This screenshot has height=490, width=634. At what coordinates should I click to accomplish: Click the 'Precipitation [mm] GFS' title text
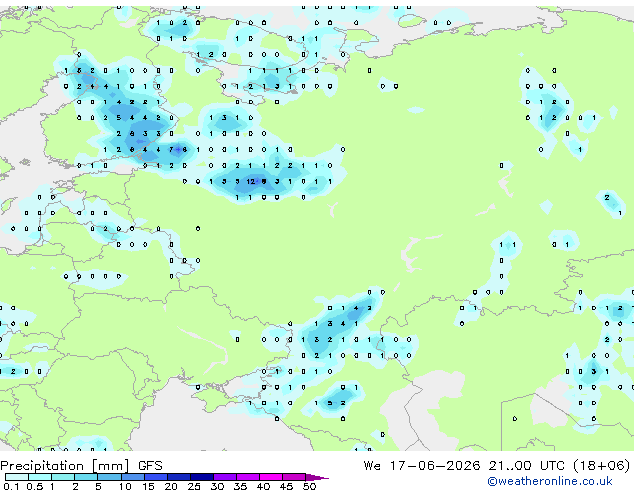[x=81, y=466]
